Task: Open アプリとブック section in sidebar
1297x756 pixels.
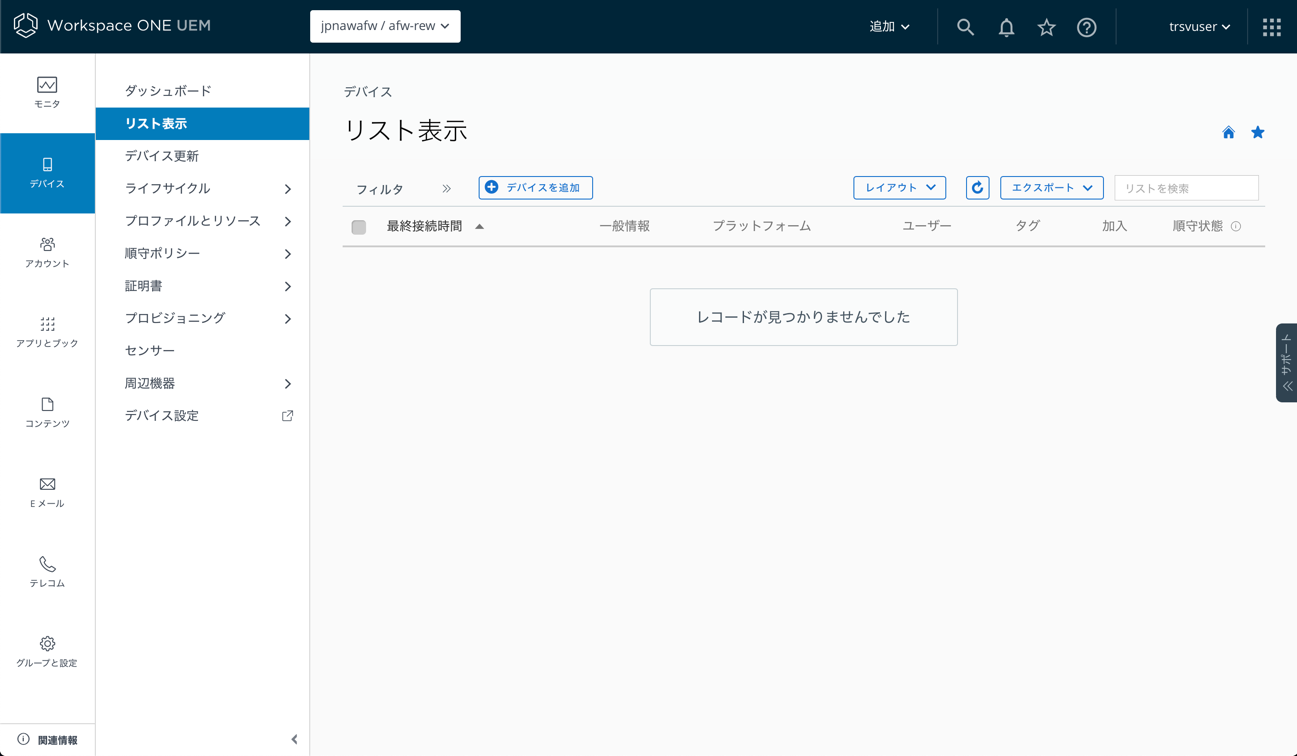Action: [x=47, y=333]
